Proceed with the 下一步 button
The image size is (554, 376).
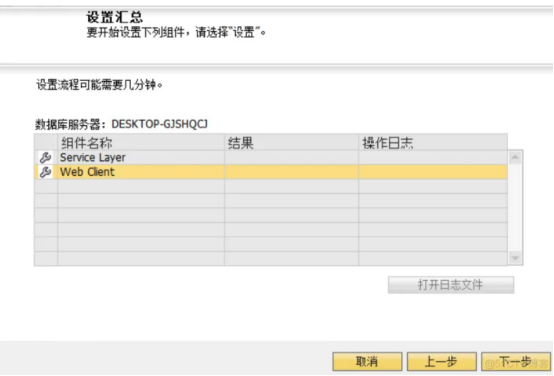point(516,362)
